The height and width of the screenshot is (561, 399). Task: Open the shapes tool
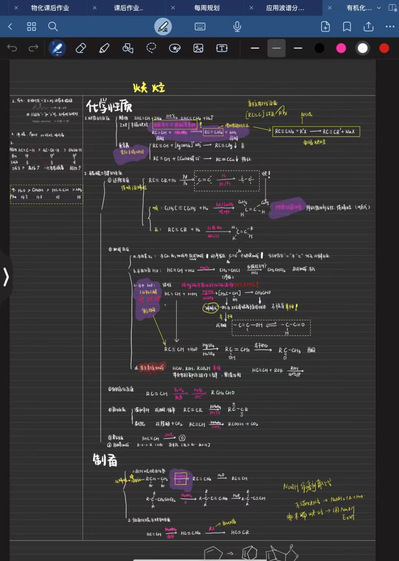[128, 48]
